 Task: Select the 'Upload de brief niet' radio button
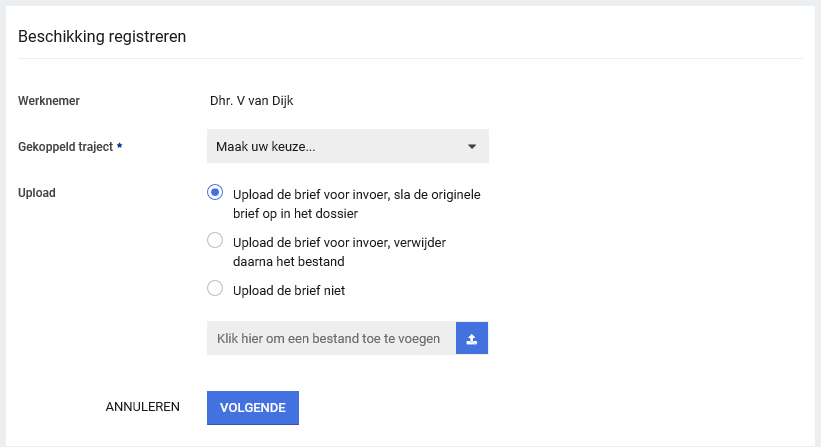tap(214, 289)
